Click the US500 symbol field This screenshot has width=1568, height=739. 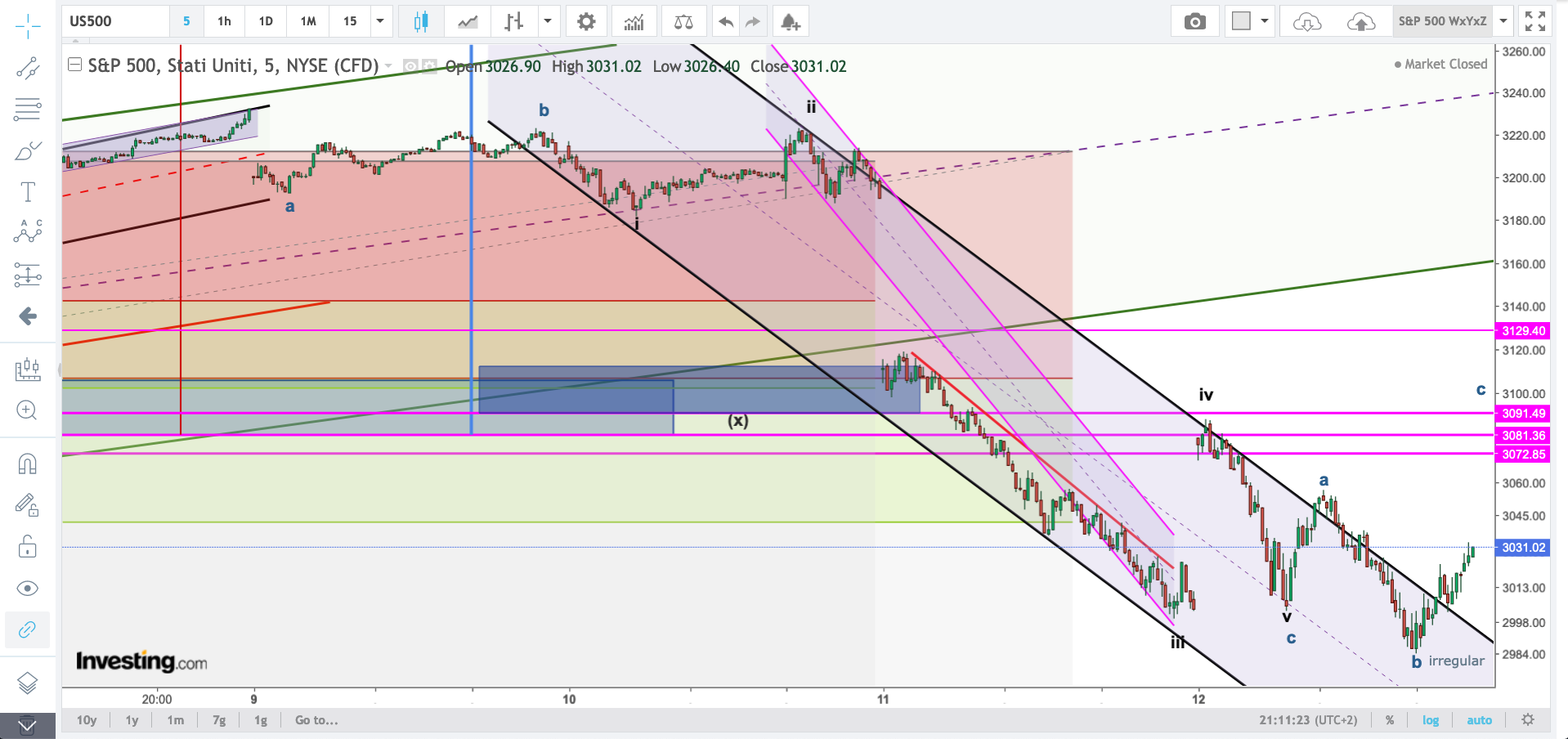(x=116, y=21)
